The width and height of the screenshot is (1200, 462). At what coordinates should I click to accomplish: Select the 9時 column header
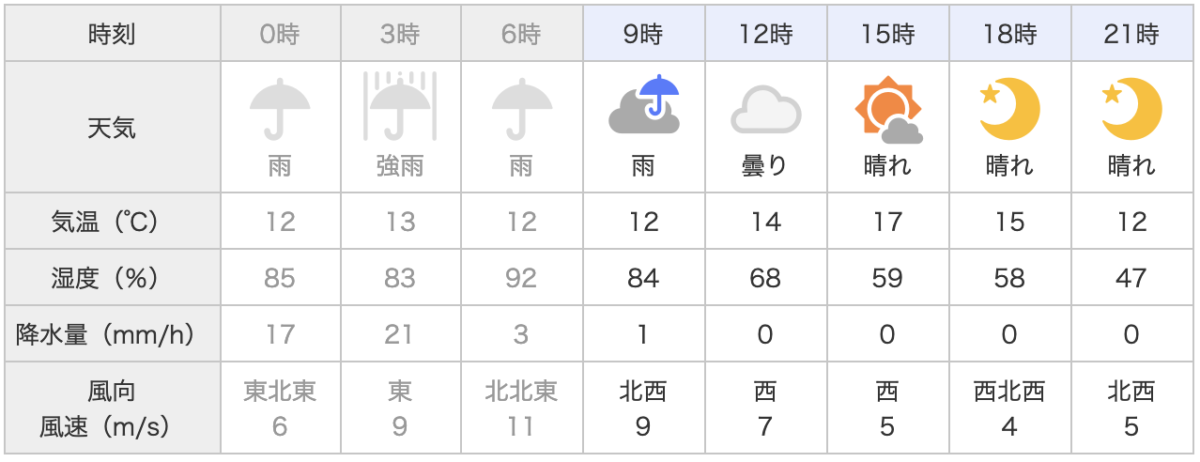click(644, 35)
